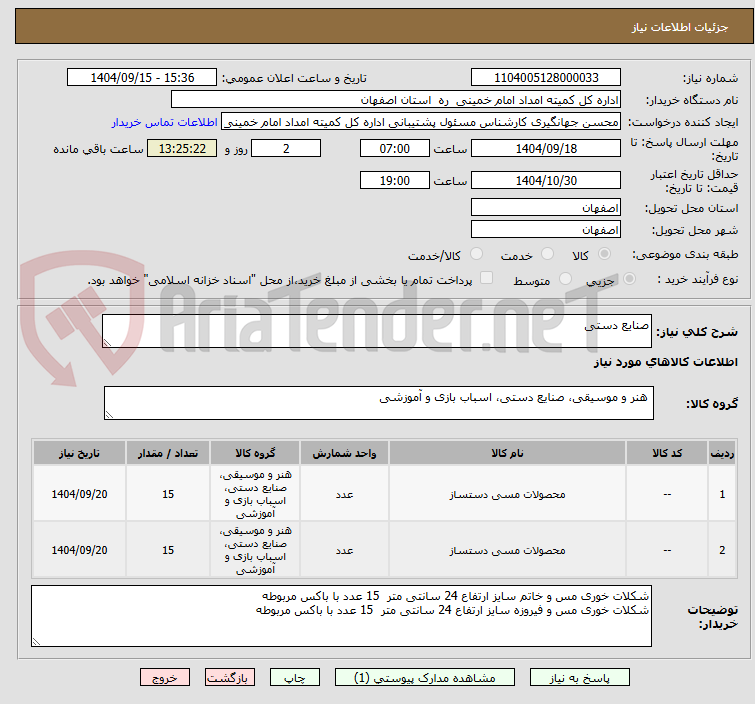Click unit 'عدد' in row 1
The height and width of the screenshot is (704, 755).
click(344, 495)
